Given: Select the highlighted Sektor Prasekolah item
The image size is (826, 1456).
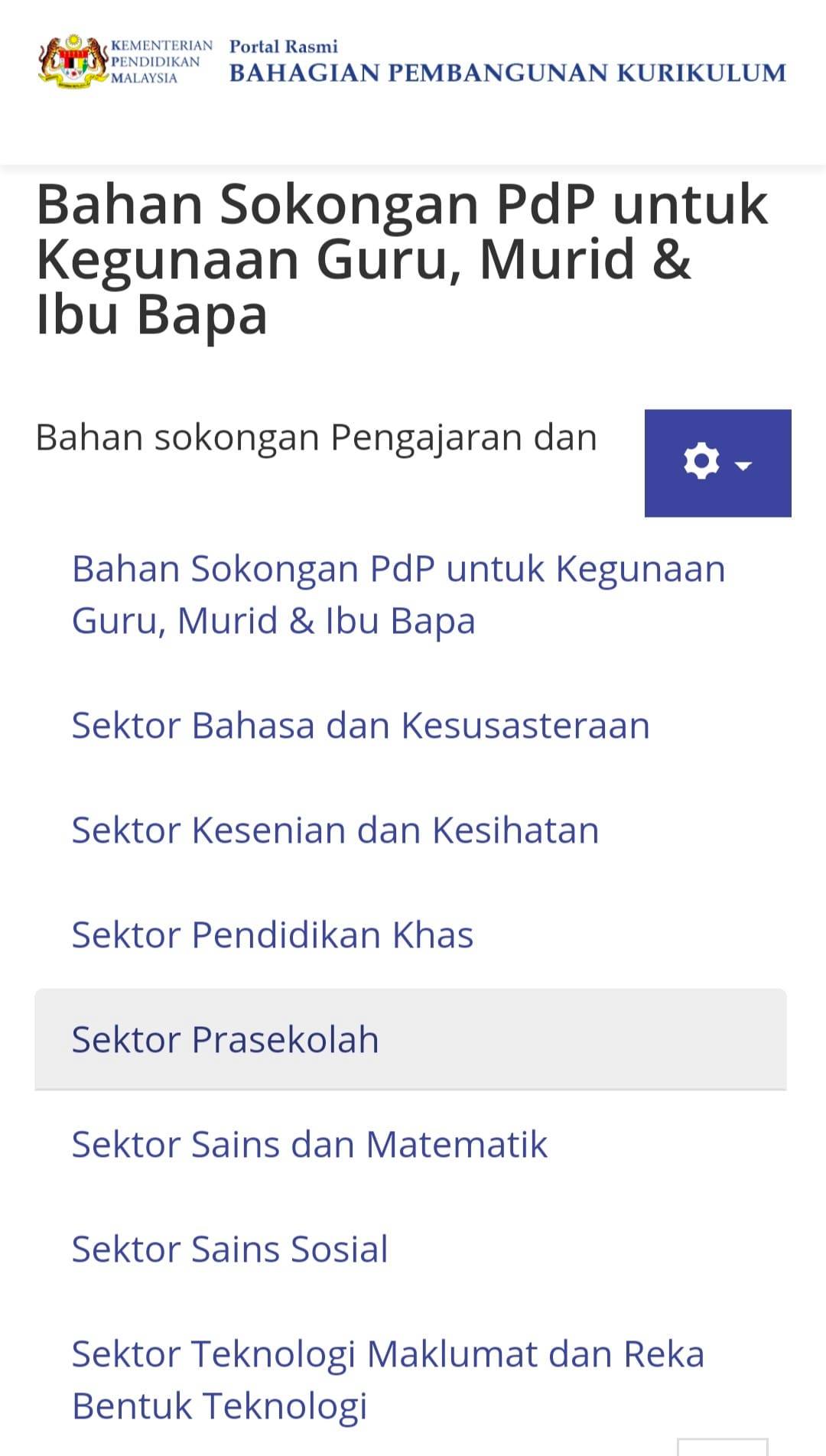Looking at the screenshot, I should 411,1039.
